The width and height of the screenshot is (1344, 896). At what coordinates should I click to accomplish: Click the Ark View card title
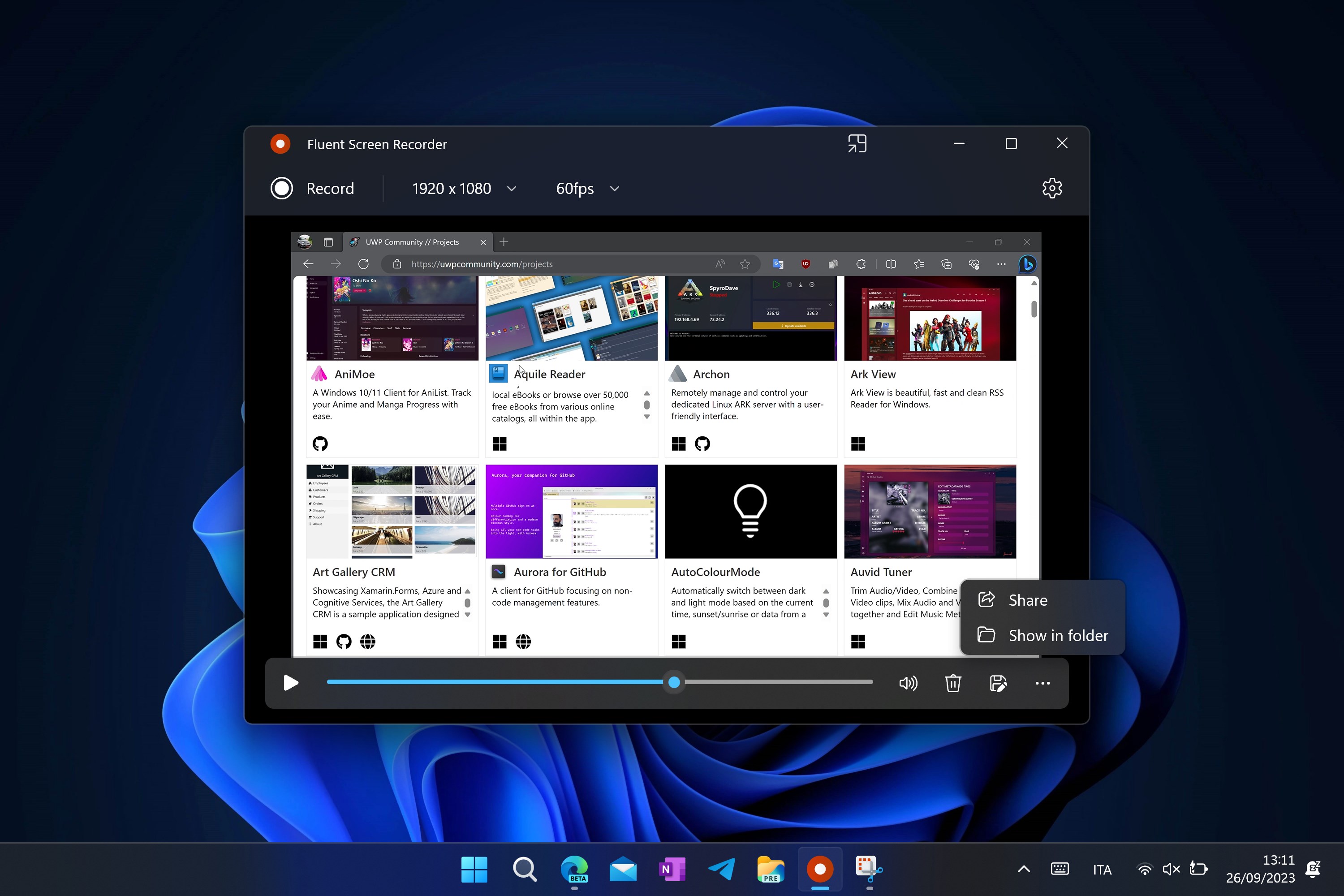click(873, 374)
